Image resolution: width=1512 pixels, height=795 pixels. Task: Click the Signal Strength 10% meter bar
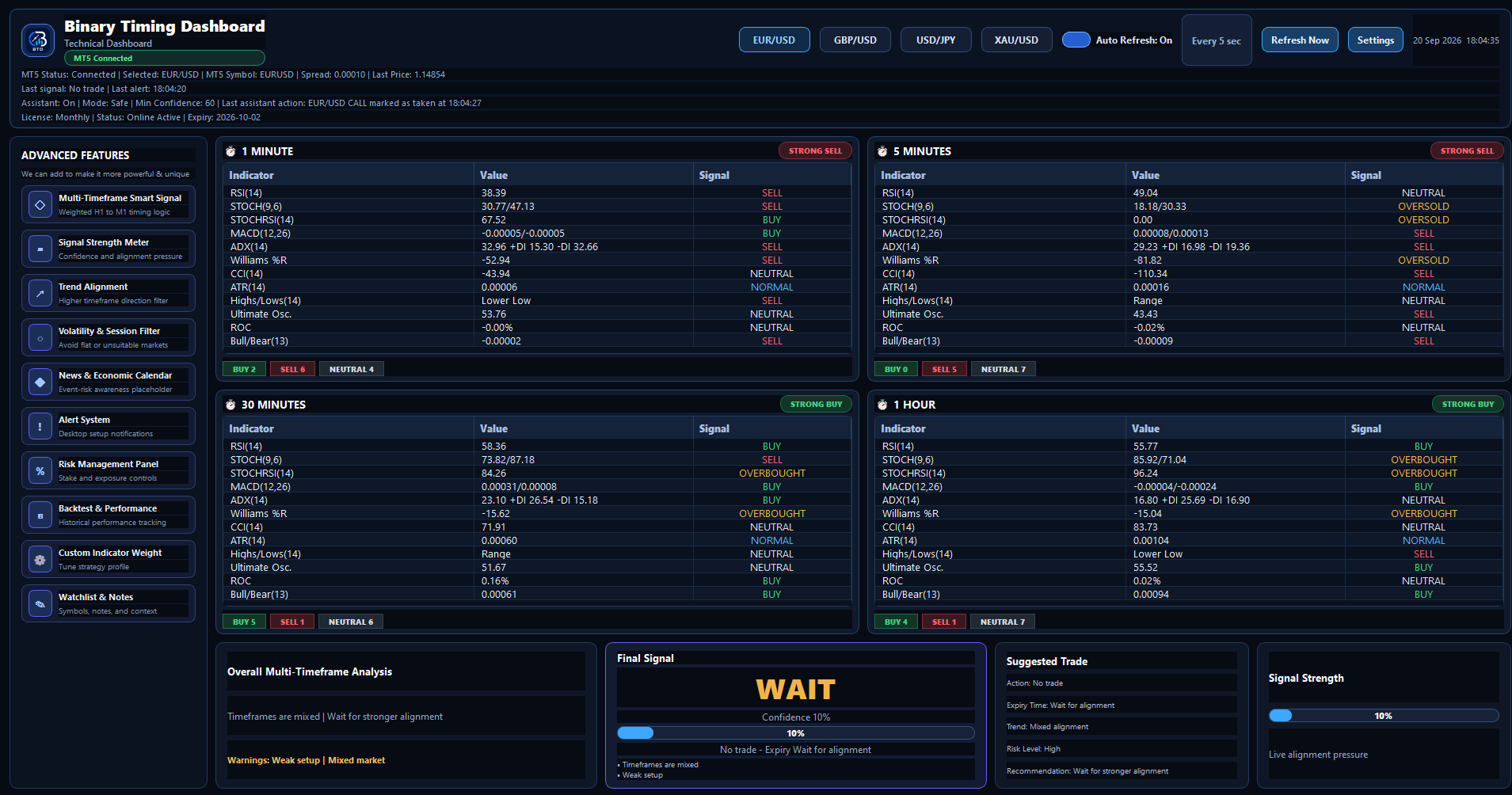click(x=1384, y=716)
